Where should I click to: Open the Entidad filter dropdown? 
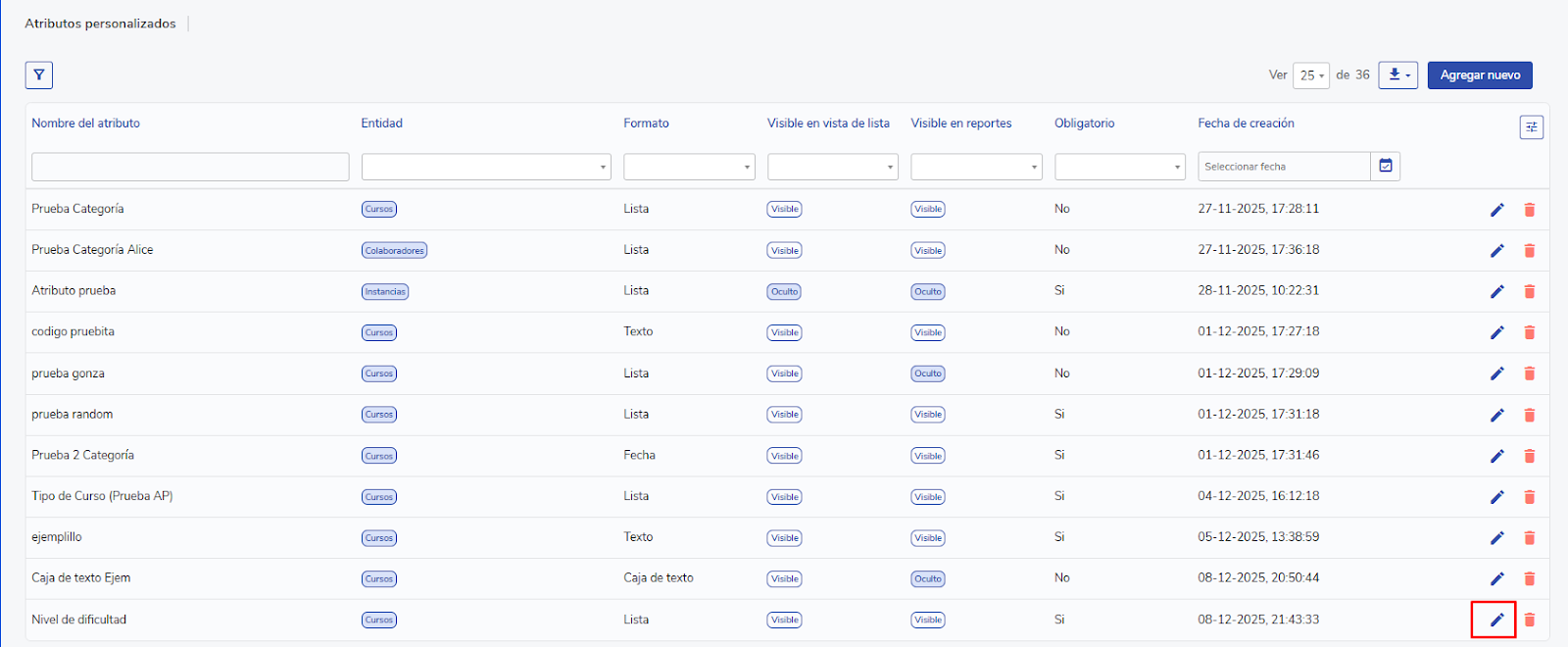[x=486, y=167]
